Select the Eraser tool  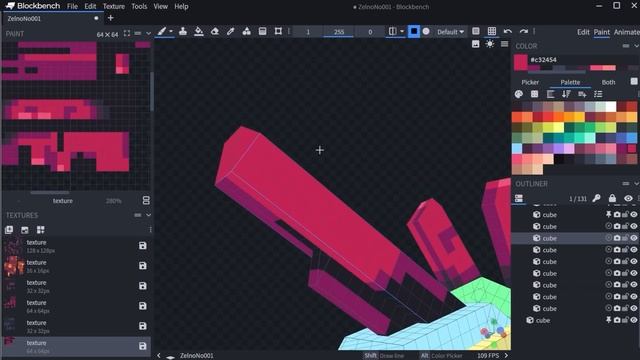215,31
